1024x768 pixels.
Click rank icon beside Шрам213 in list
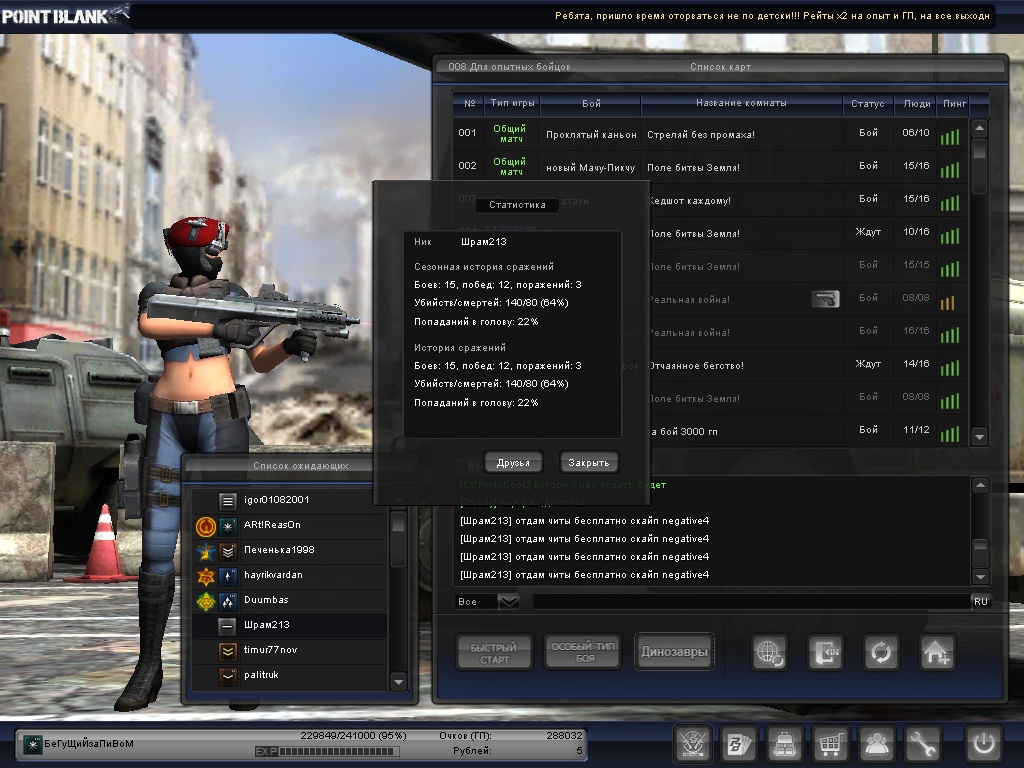(x=227, y=626)
